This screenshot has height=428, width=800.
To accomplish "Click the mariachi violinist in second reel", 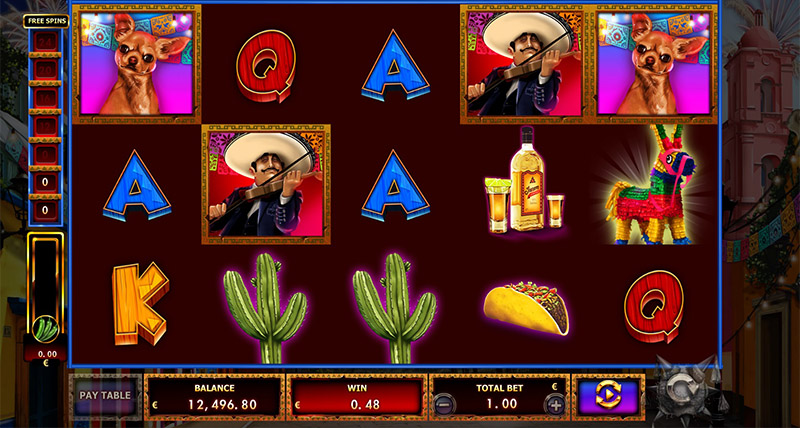I will tap(266, 184).
